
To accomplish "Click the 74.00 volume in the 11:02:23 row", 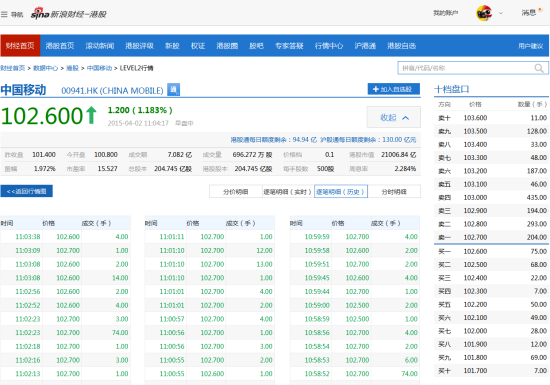I will click(120, 332).
